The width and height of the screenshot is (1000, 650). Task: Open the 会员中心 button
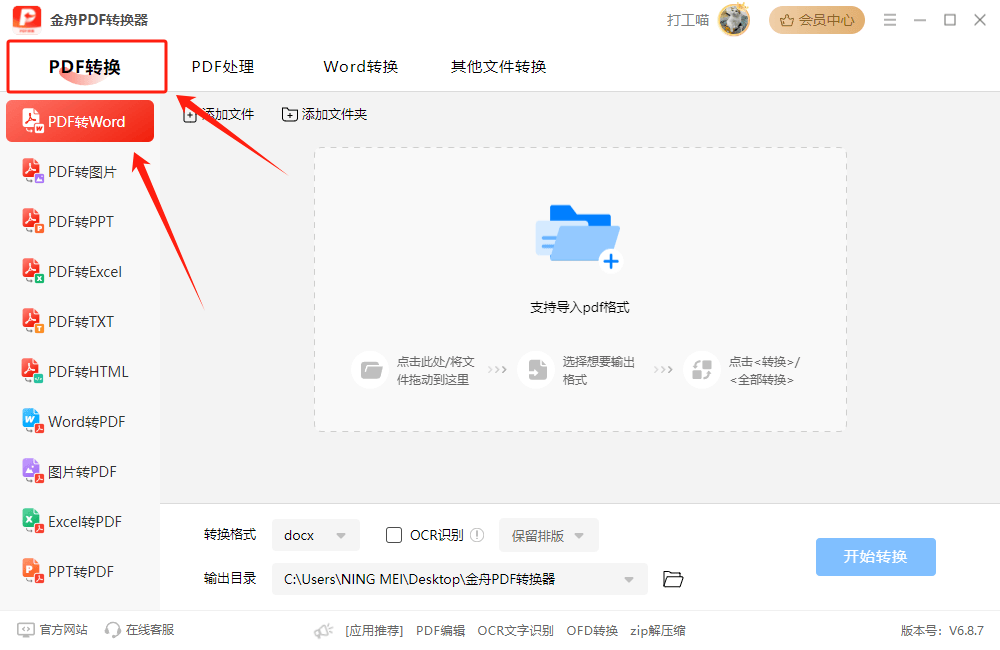click(x=817, y=20)
